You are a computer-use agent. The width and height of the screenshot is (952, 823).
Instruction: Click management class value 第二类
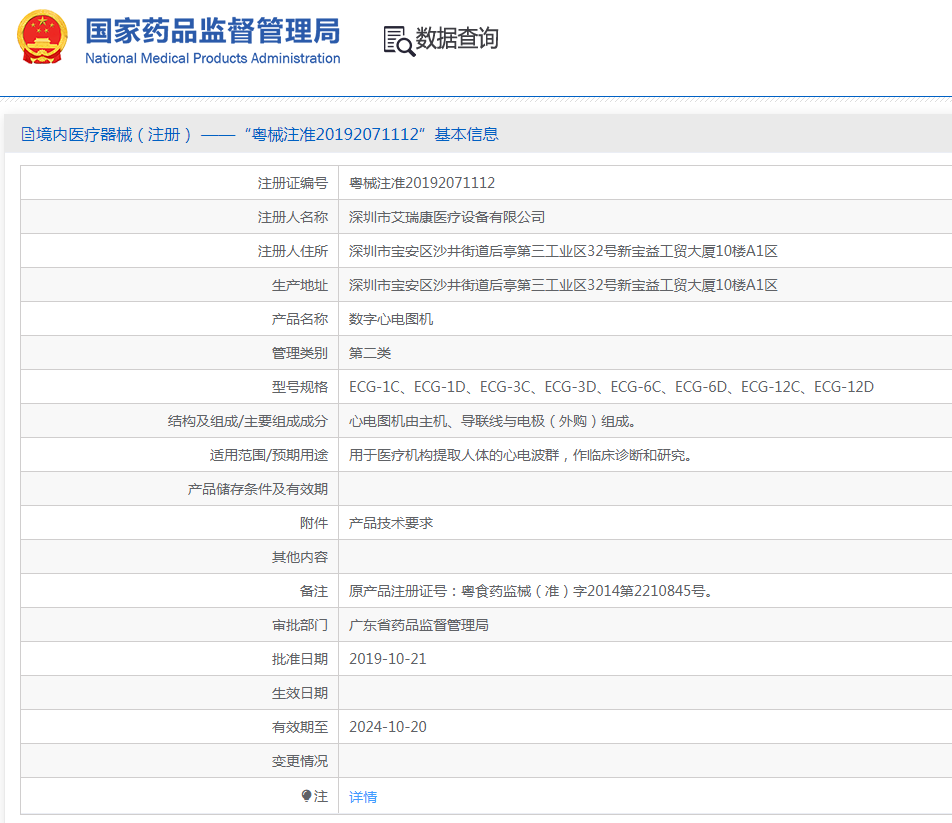(x=370, y=353)
